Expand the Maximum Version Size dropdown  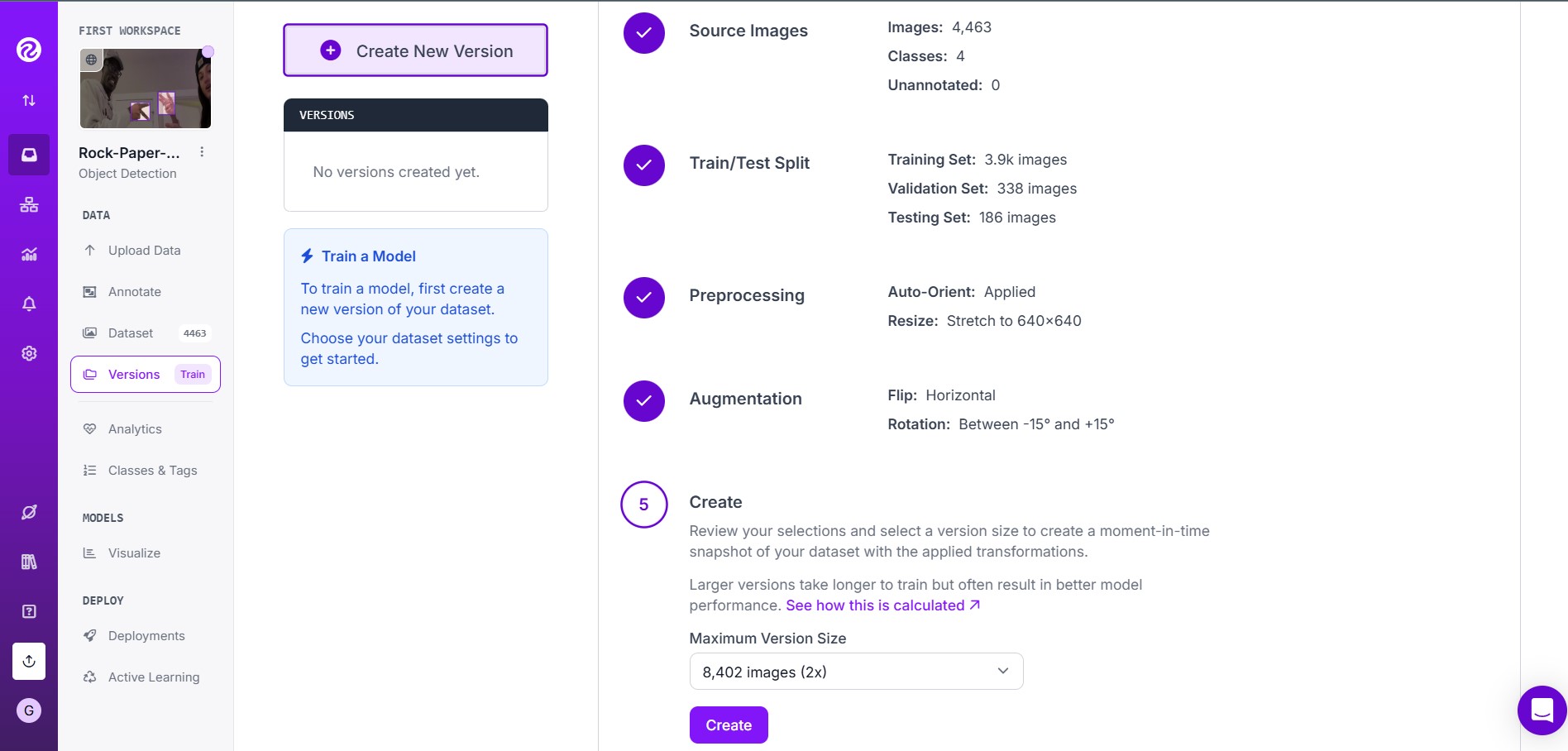click(x=856, y=671)
